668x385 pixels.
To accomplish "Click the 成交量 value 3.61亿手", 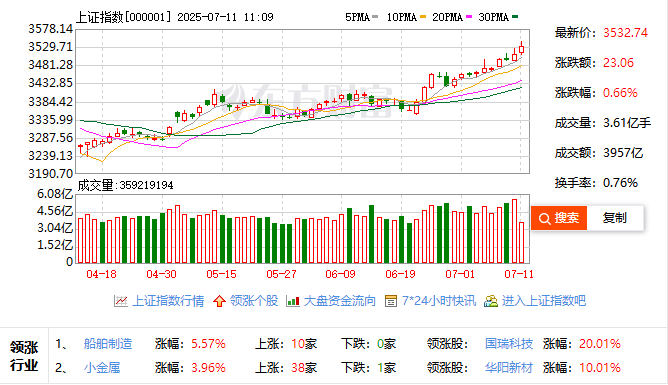I will pyautogui.click(x=627, y=123).
